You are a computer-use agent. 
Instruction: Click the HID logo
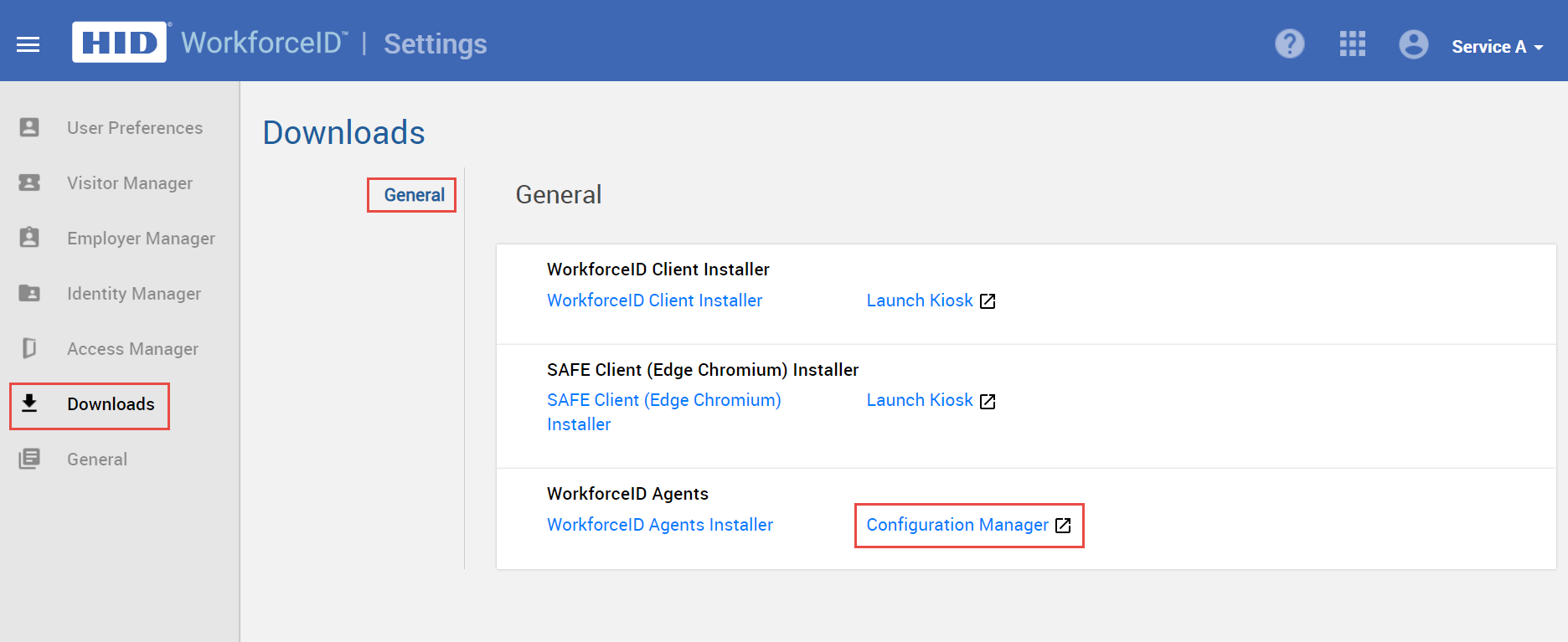pyautogui.click(x=120, y=42)
